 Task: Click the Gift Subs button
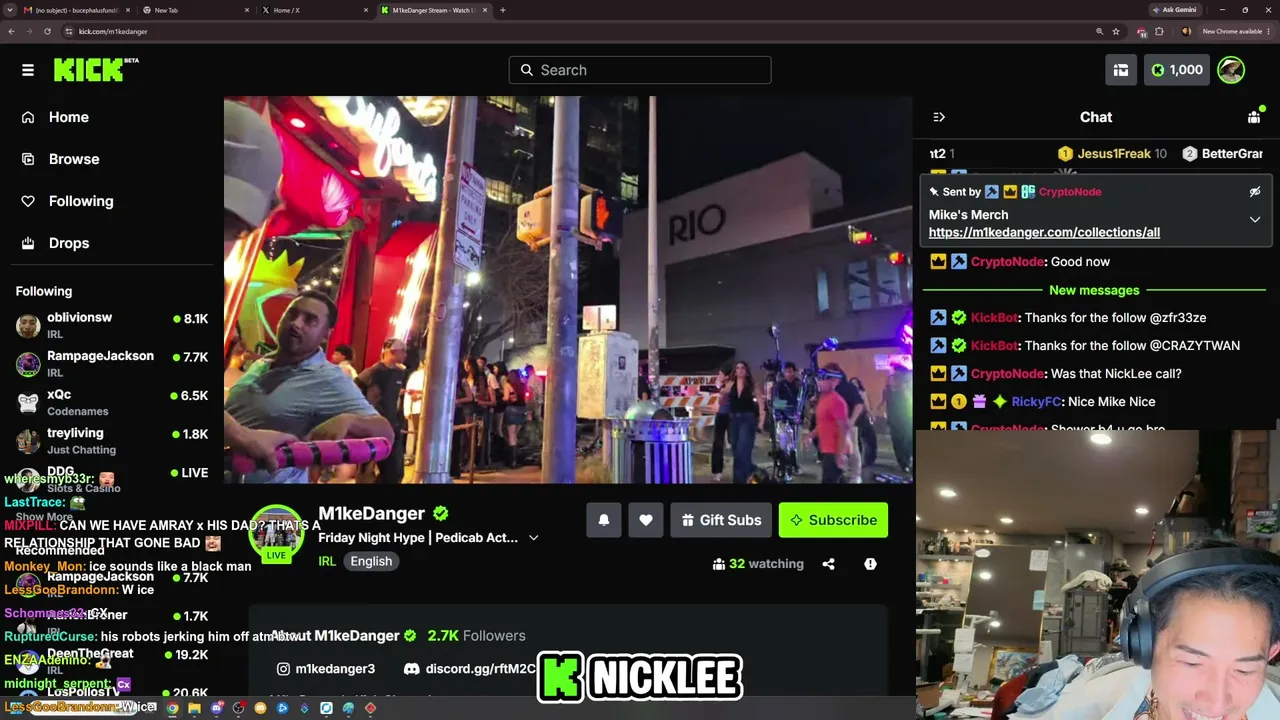point(721,520)
